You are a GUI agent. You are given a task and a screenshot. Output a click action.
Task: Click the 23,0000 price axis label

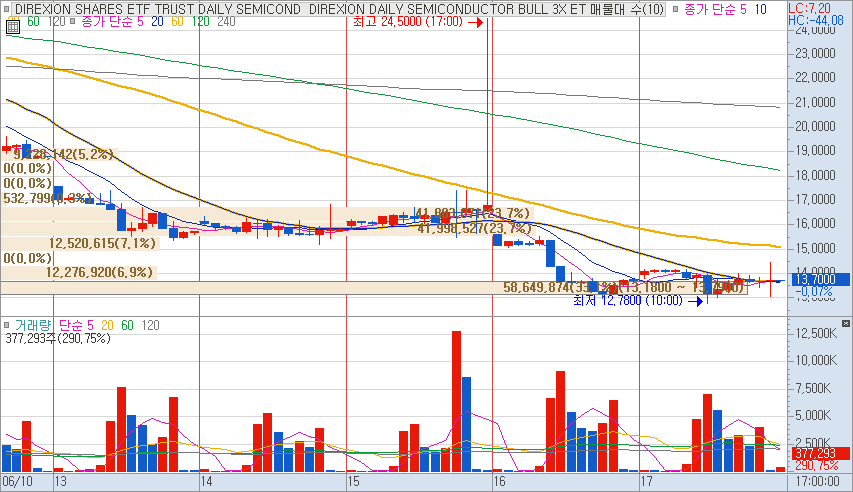[815, 53]
